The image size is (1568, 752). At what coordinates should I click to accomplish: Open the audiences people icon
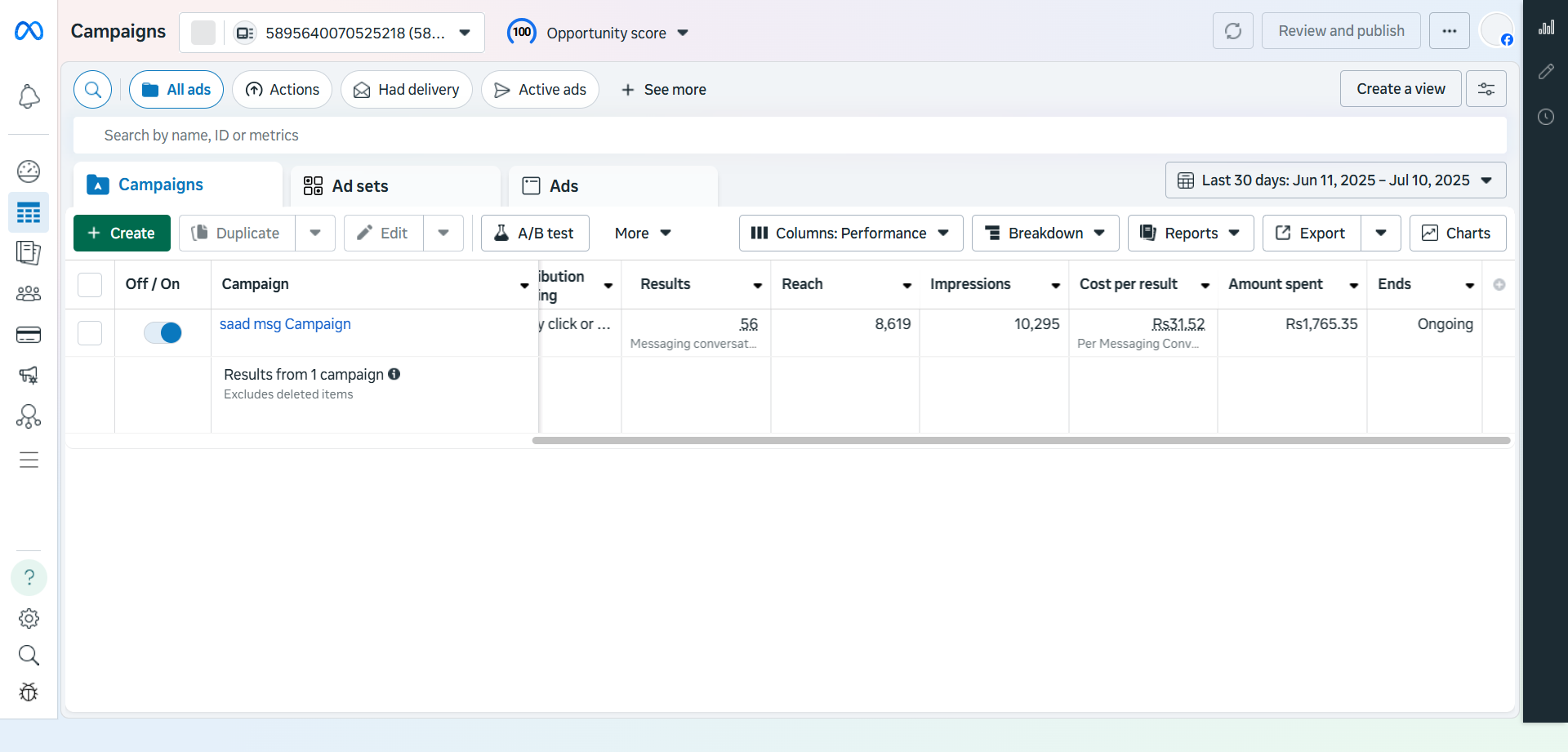click(x=29, y=293)
